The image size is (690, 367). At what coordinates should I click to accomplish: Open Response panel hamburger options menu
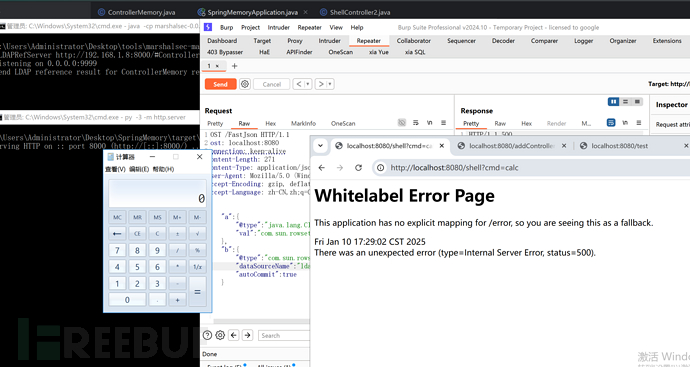tap(639, 123)
